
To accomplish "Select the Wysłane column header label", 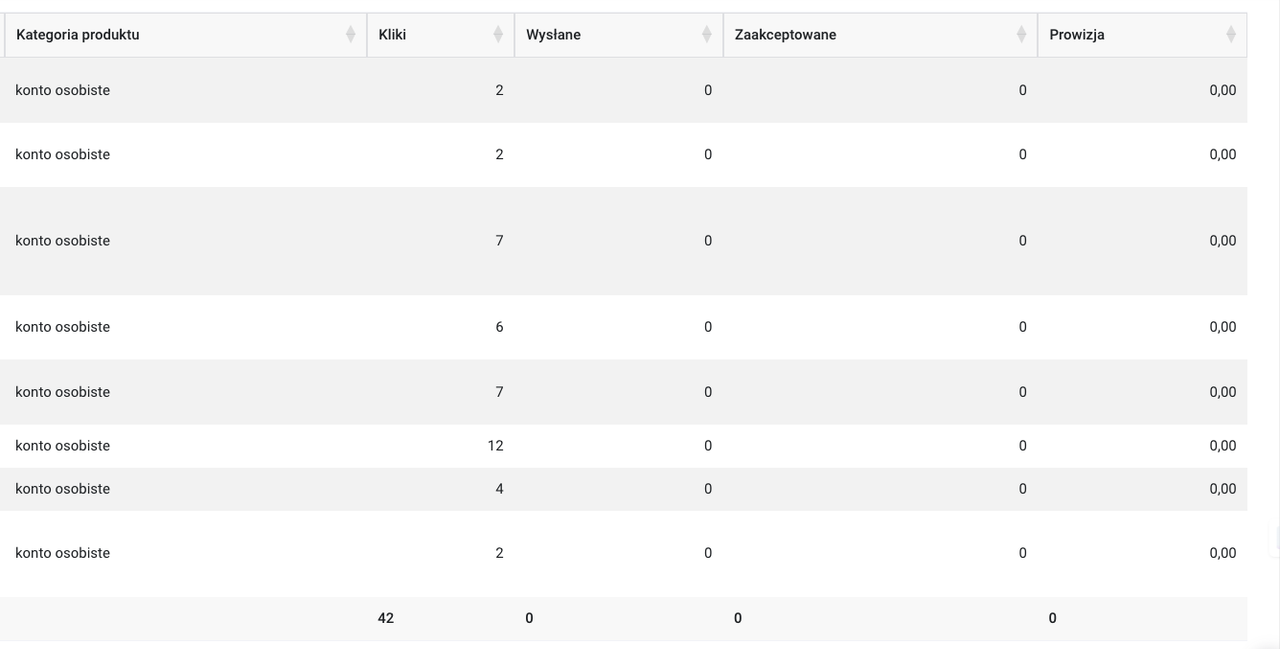I will (553, 35).
